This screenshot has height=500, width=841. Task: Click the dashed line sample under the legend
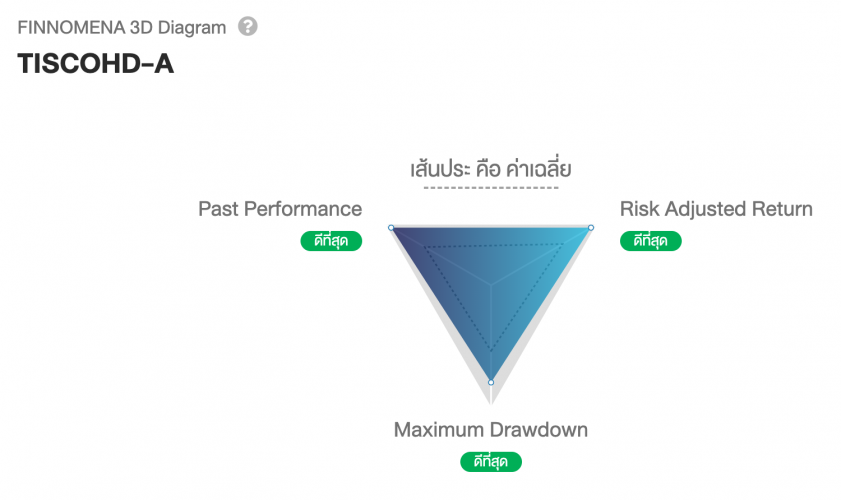point(490,187)
